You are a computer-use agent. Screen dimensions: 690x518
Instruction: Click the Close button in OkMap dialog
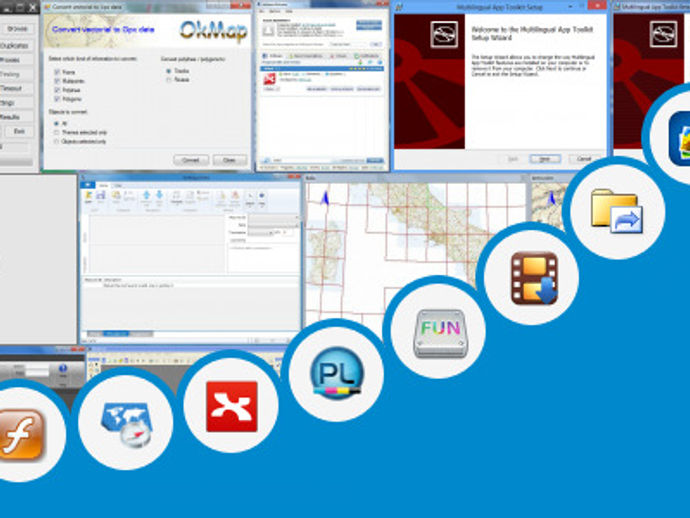click(229, 160)
